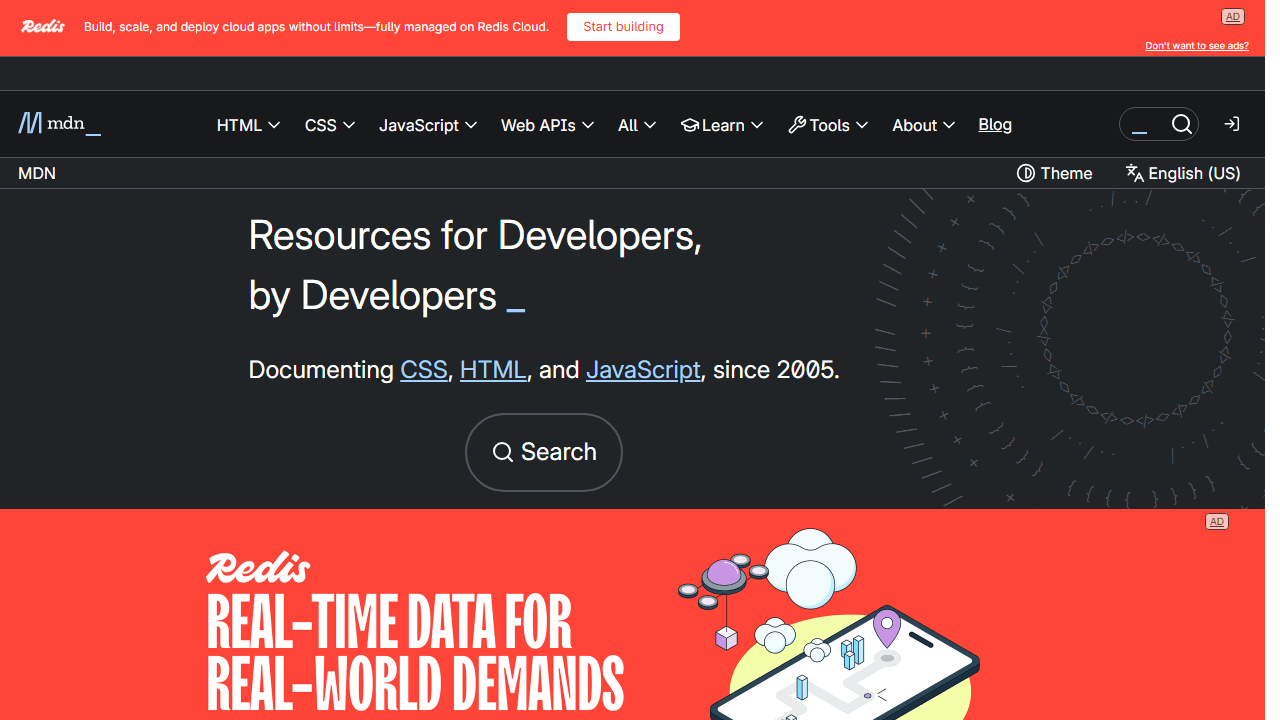Click the magnifier icon in header search box
The width and height of the screenshot is (1280, 720).
tap(1181, 124)
